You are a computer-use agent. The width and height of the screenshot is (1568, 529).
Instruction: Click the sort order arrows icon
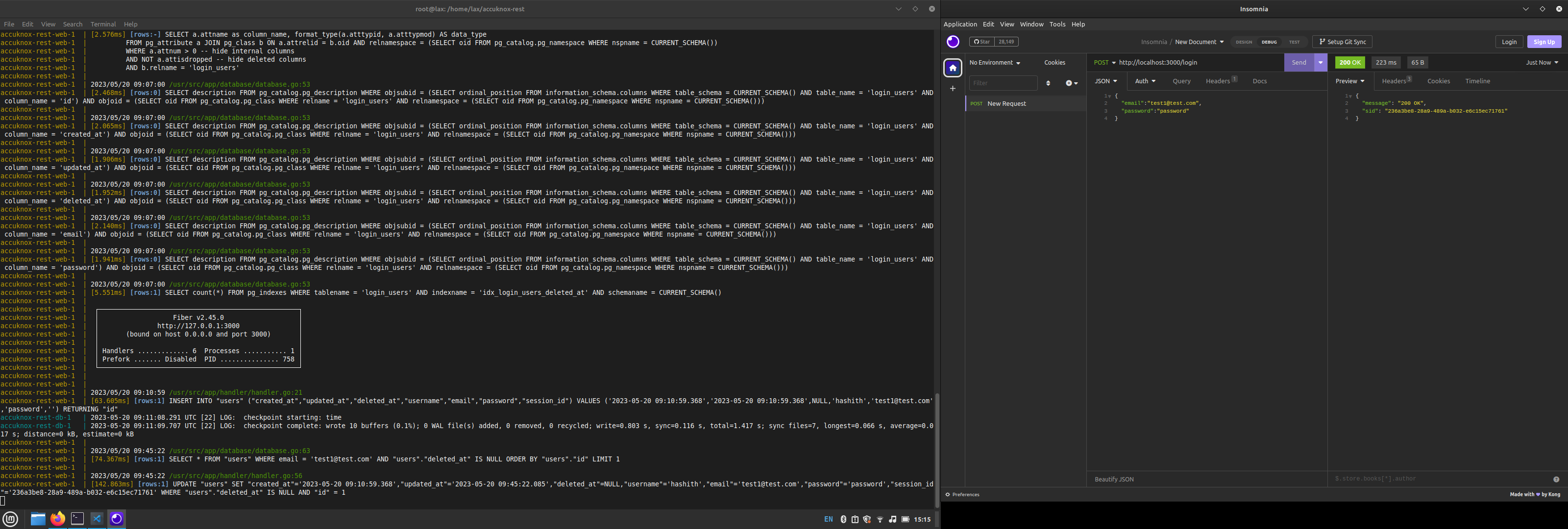pyautogui.click(x=1048, y=83)
